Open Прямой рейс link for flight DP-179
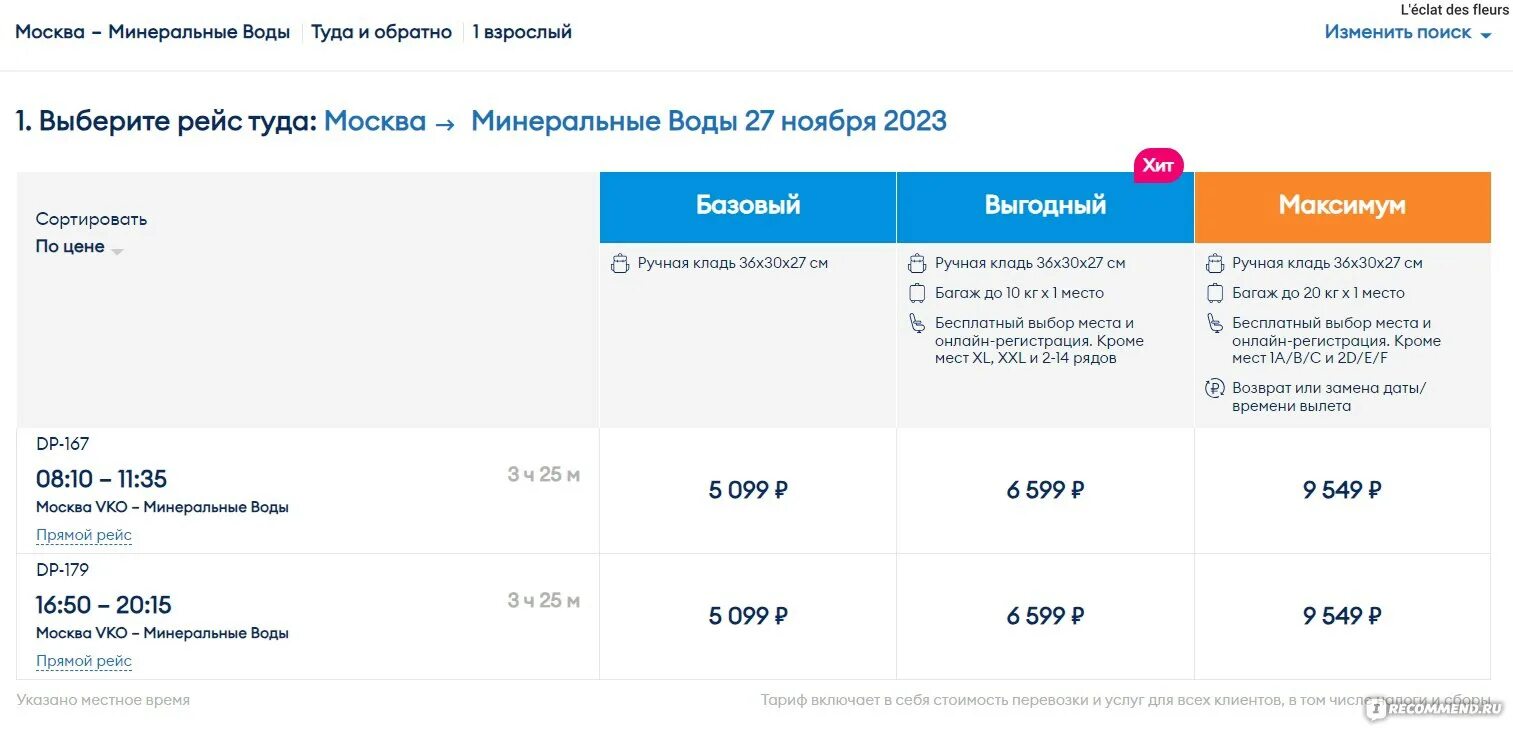The image size is (1513, 730). pos(84,661)
